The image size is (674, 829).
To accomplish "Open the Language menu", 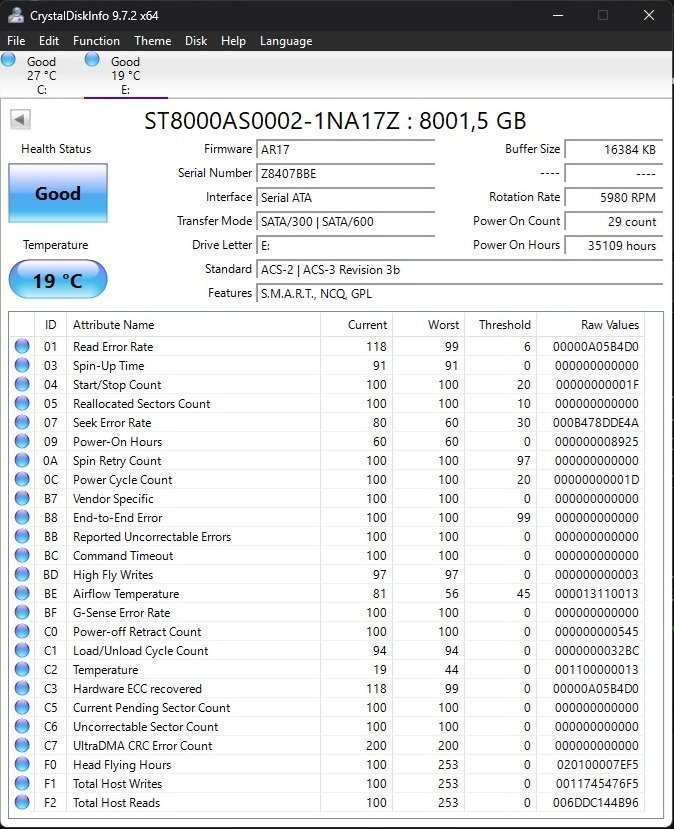I will (286, 41).
